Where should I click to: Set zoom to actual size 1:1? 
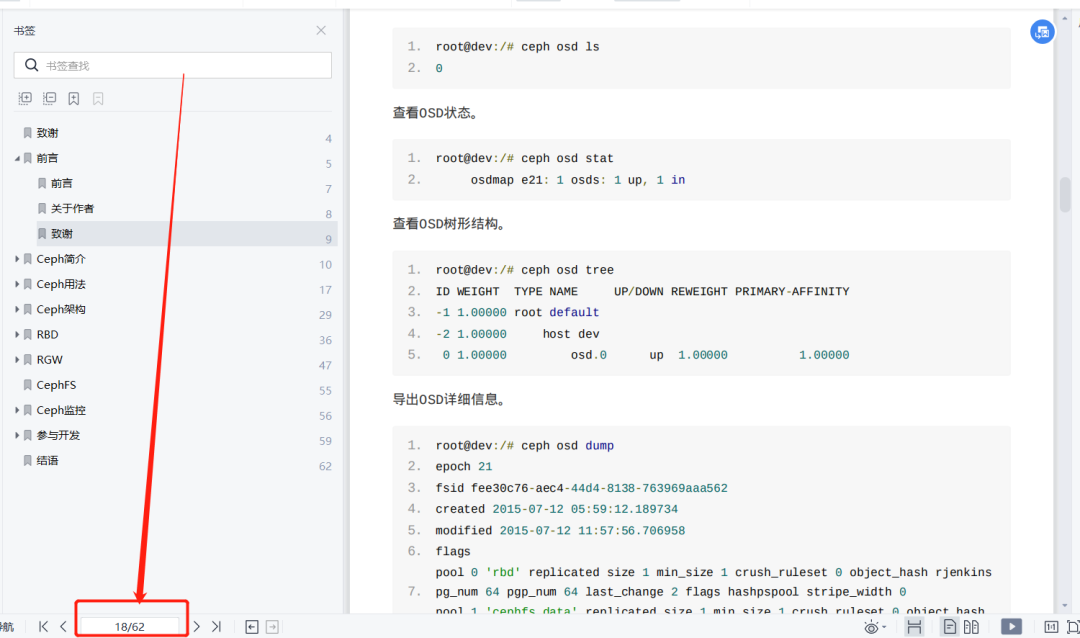pos(1051,627)
